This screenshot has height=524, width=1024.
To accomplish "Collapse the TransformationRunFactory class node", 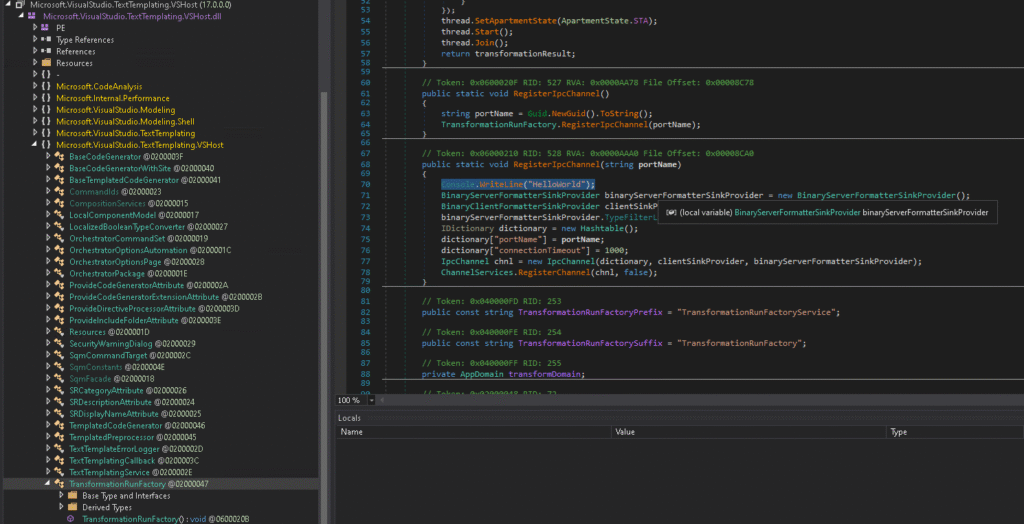I will (48, 484).
